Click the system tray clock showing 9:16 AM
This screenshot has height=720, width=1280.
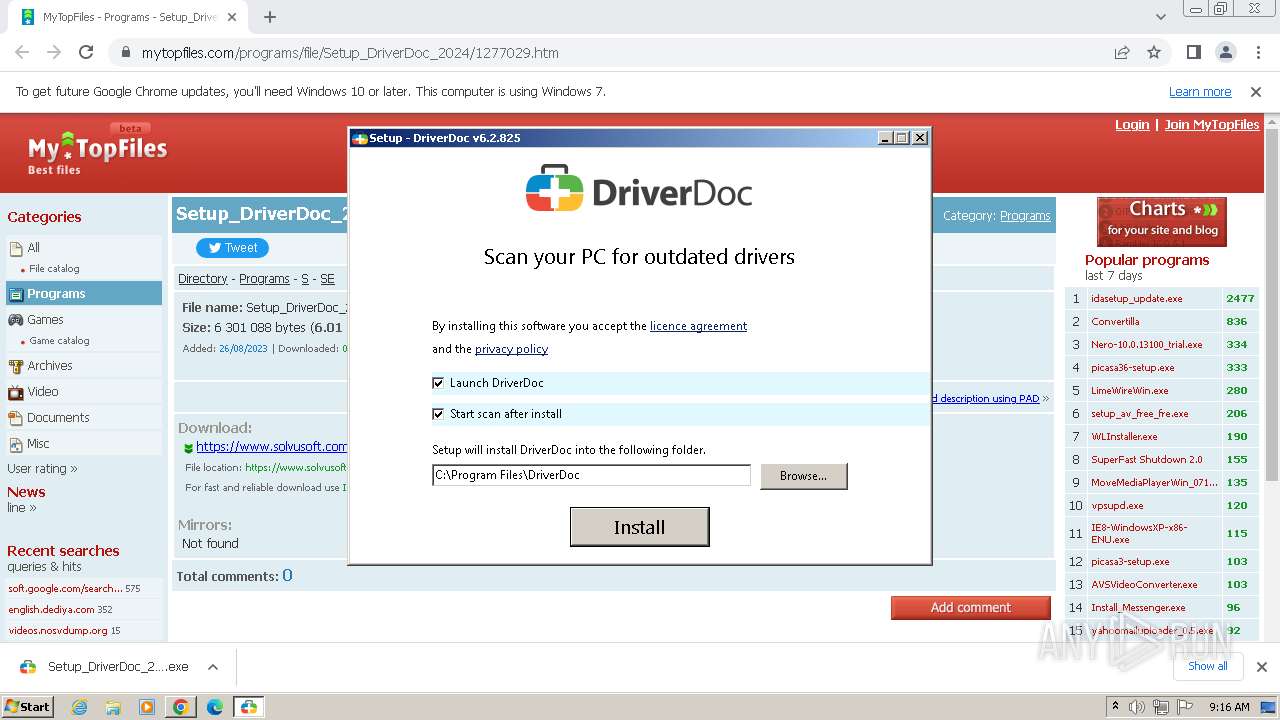point(1229,707)
